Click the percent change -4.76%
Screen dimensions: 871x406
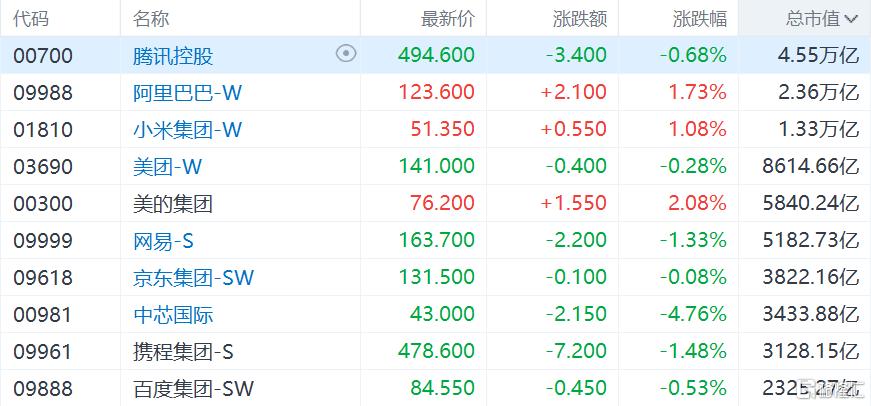693,314
